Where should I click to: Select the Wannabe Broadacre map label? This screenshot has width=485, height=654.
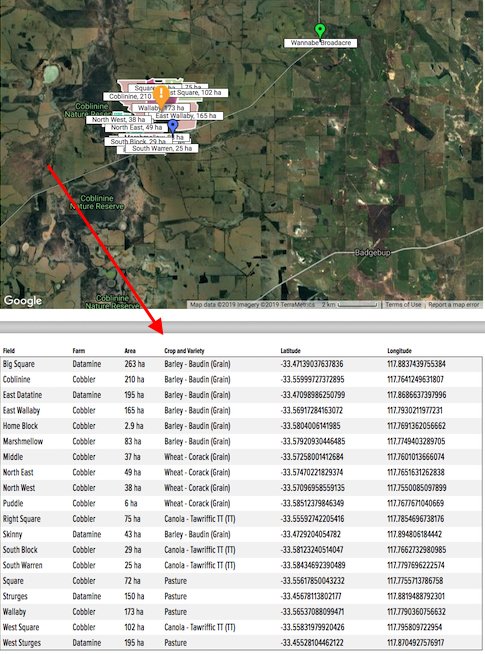click(x=320, y=43)
